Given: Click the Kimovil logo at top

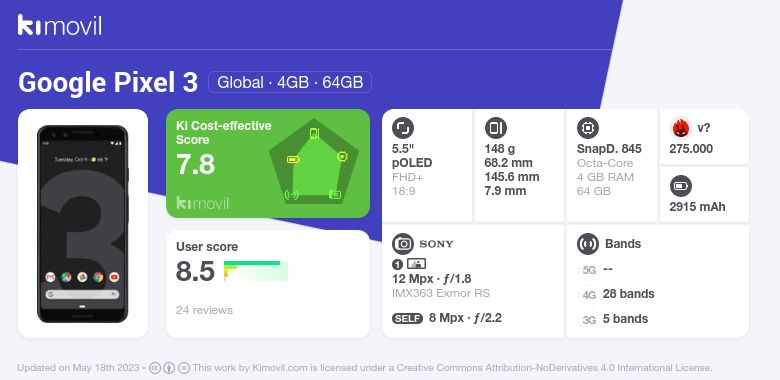Looking at the screenshot, I should tap(60, 25).
